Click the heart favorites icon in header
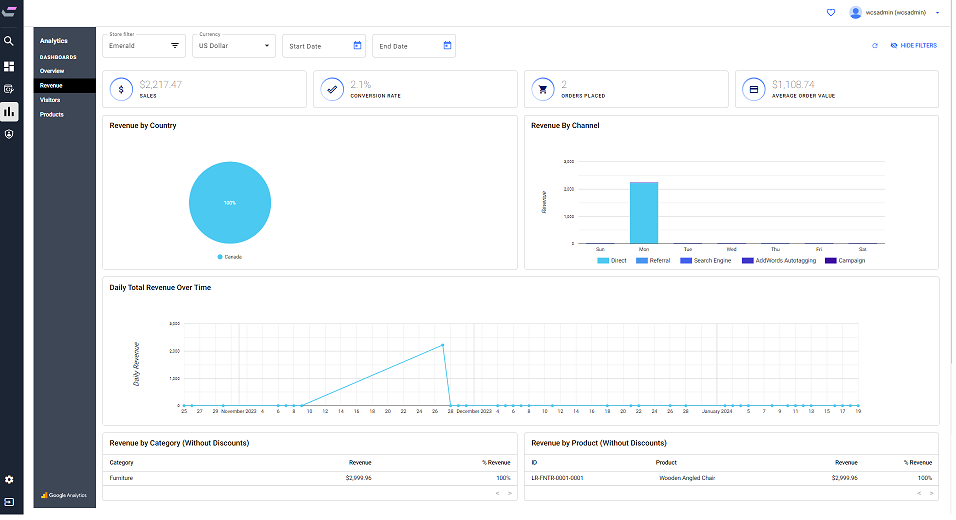The width and height of the screenshot is (956, 520). click(830, 12)
